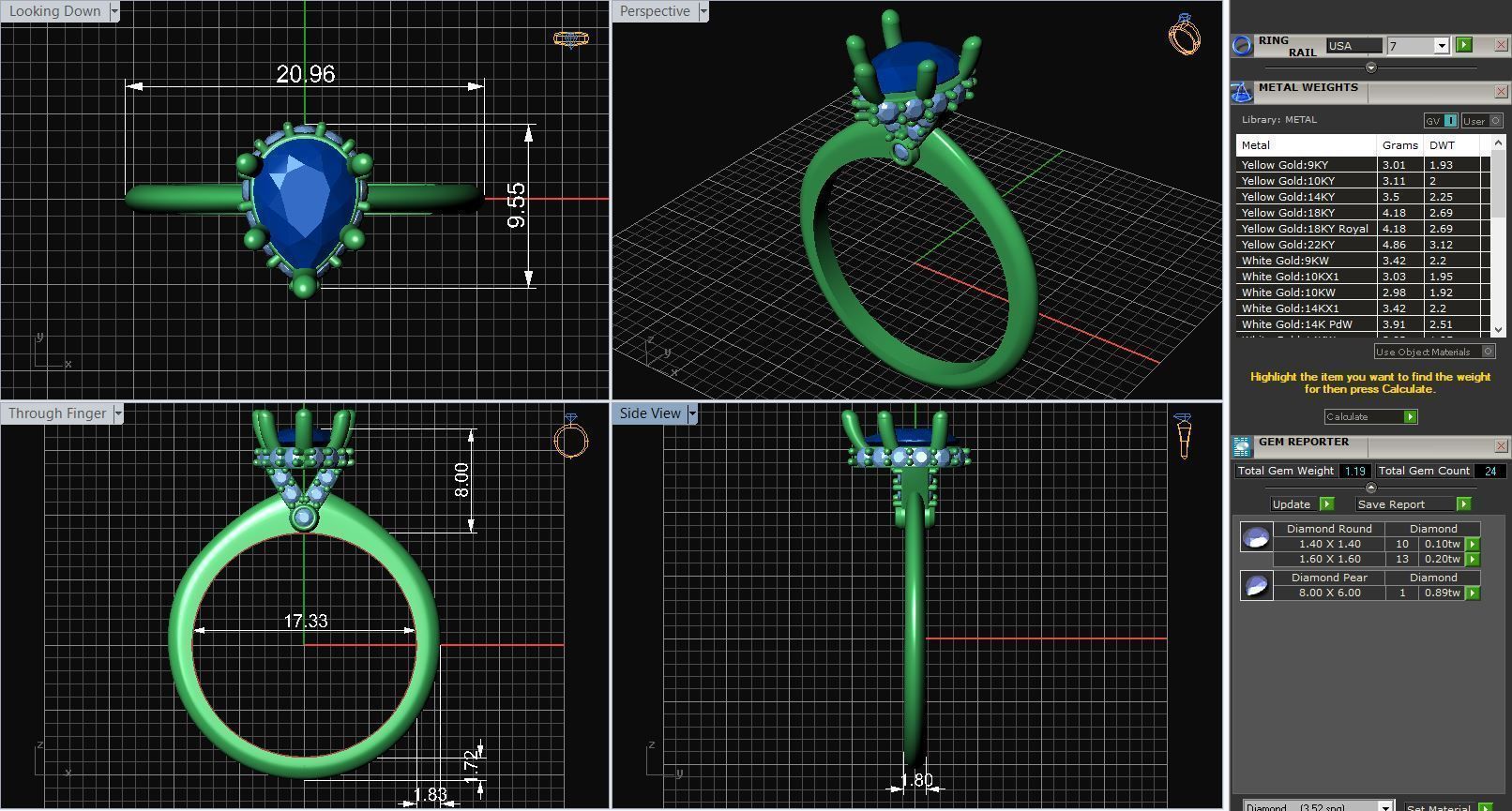
Task: Open the Looking Down viewport menu arrow
Action: tap(114, 11)
